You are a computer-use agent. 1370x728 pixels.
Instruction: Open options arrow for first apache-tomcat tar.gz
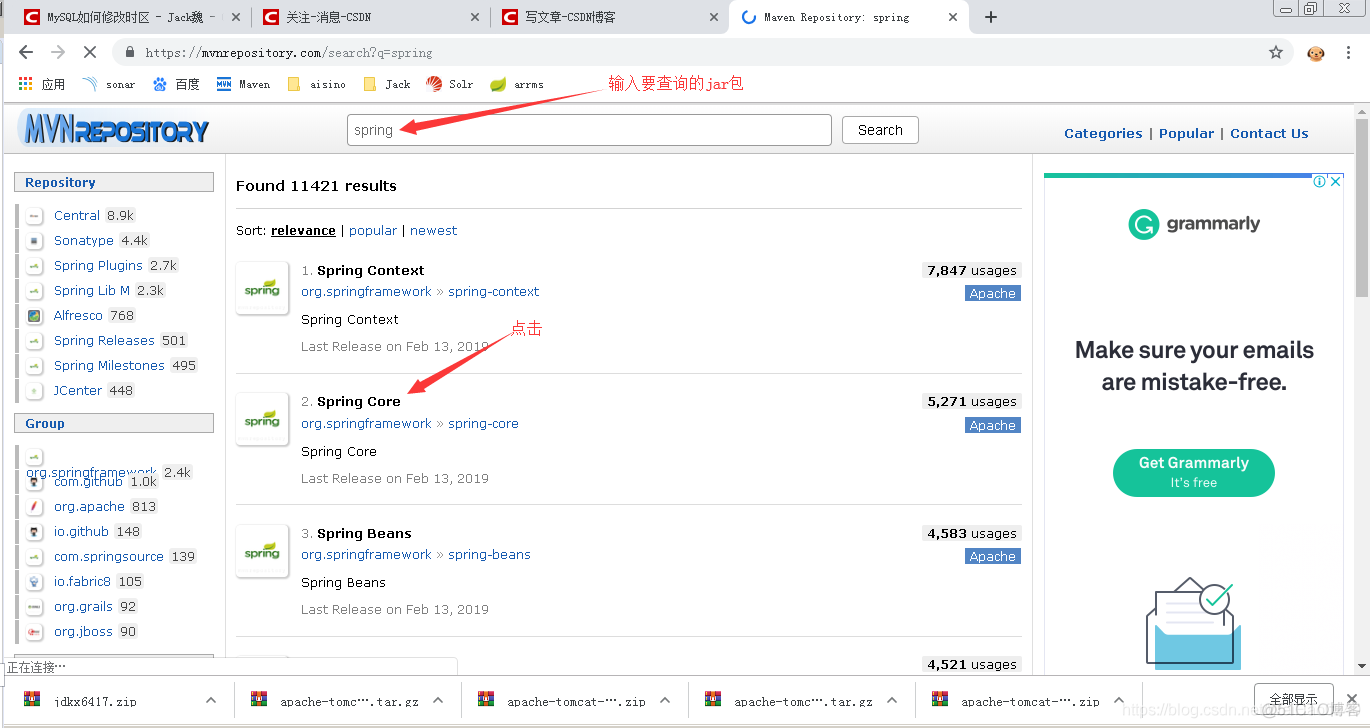click(x=438, y=701)
